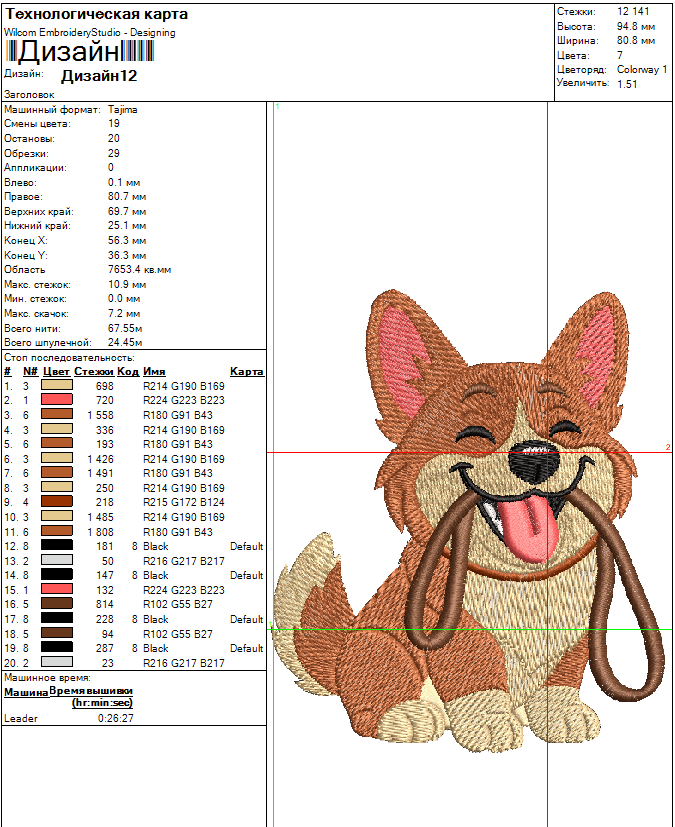Select the Карта column header

tap(247, 372)
